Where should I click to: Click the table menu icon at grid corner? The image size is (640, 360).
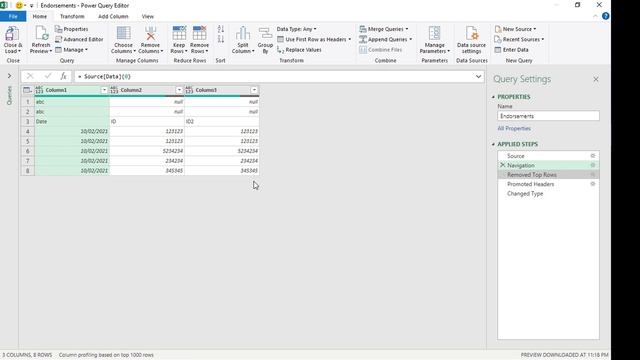coord(27,90)
